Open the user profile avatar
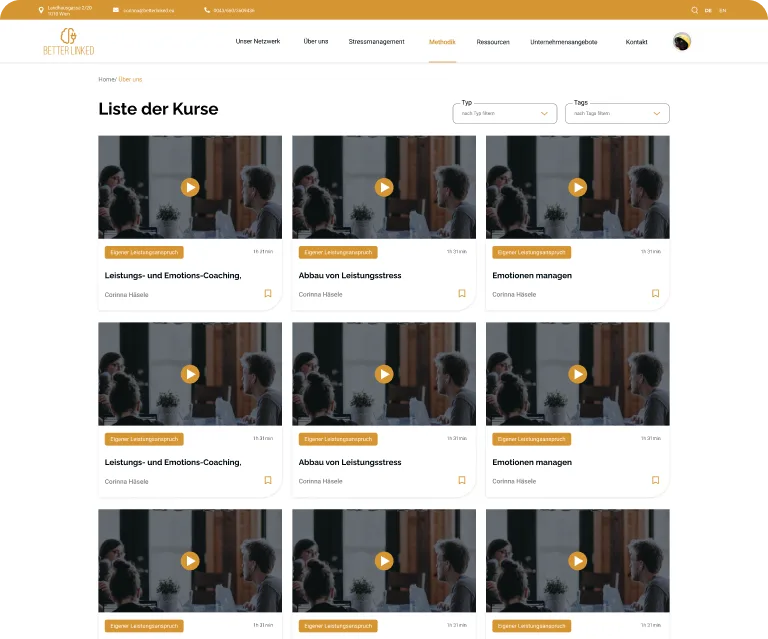The height and width of the screenshot is (639, 768). [682, 42]
